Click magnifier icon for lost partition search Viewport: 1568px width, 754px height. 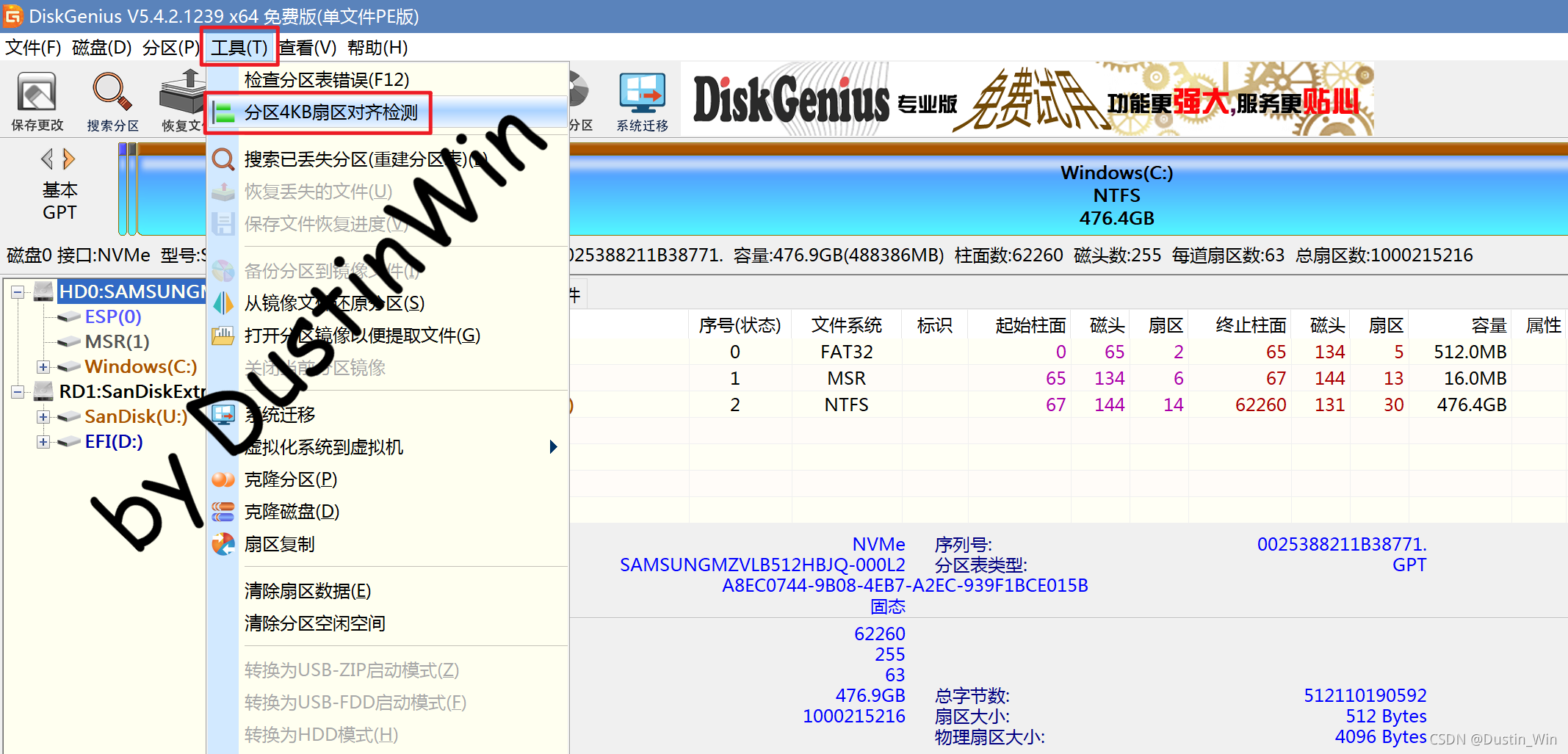(x=223, y=159)
